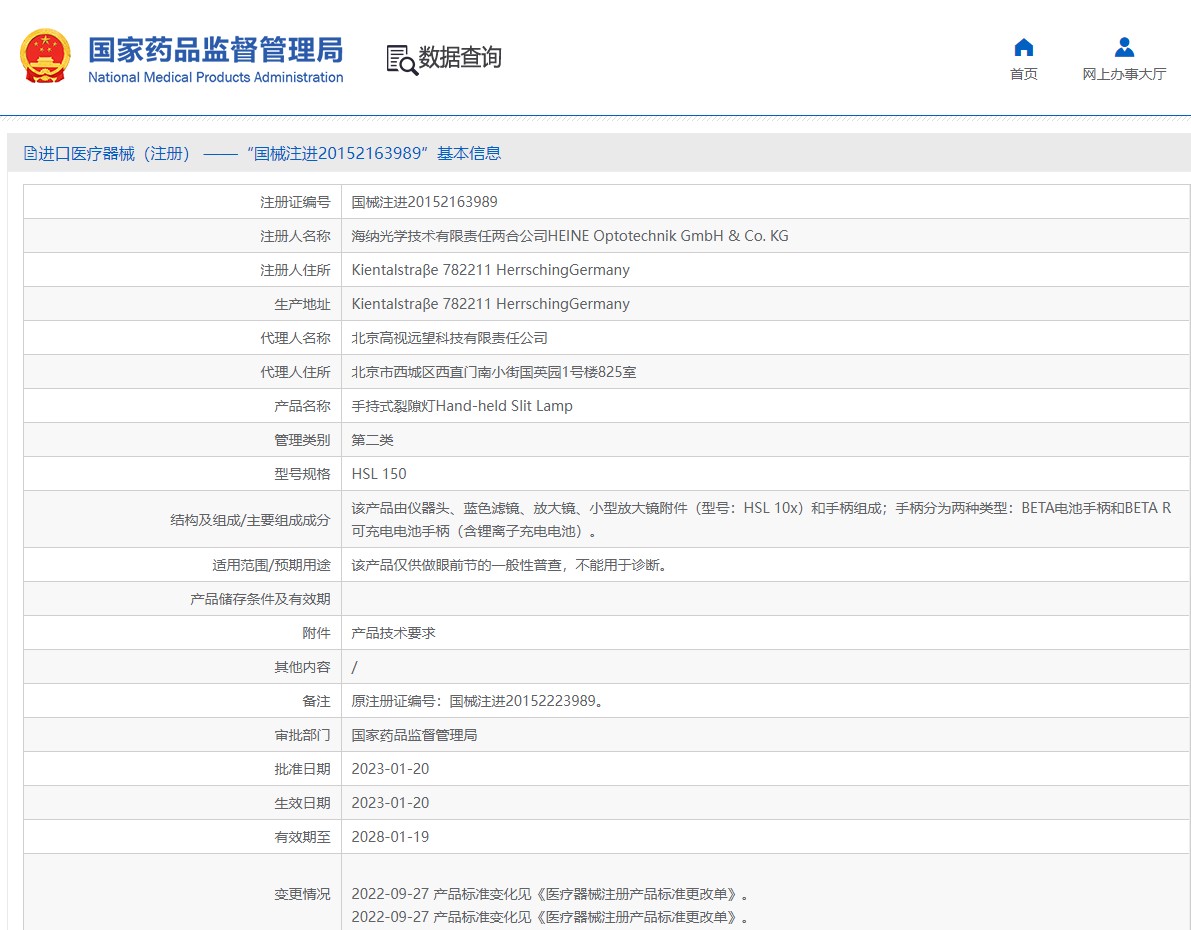Select the value 国械注进20152163989 in table

[425, 202]
